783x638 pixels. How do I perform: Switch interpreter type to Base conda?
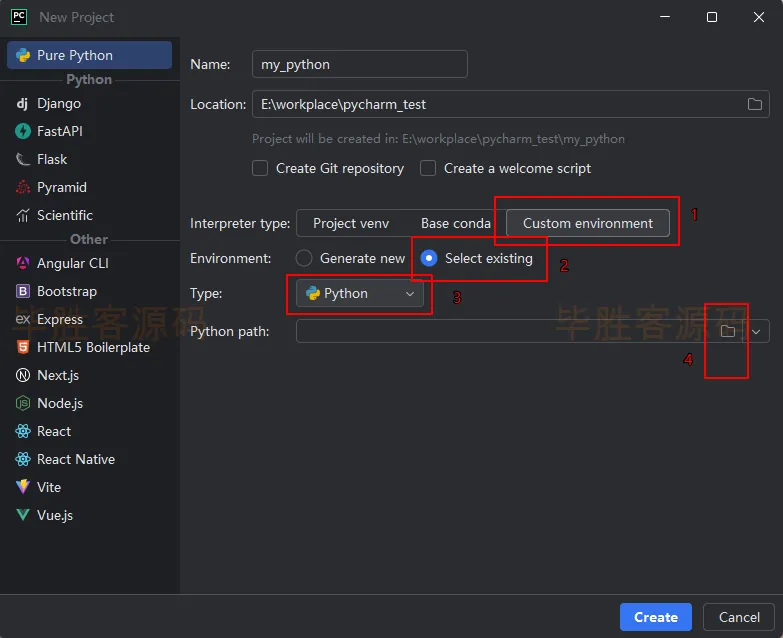click(x=455, y=223)
